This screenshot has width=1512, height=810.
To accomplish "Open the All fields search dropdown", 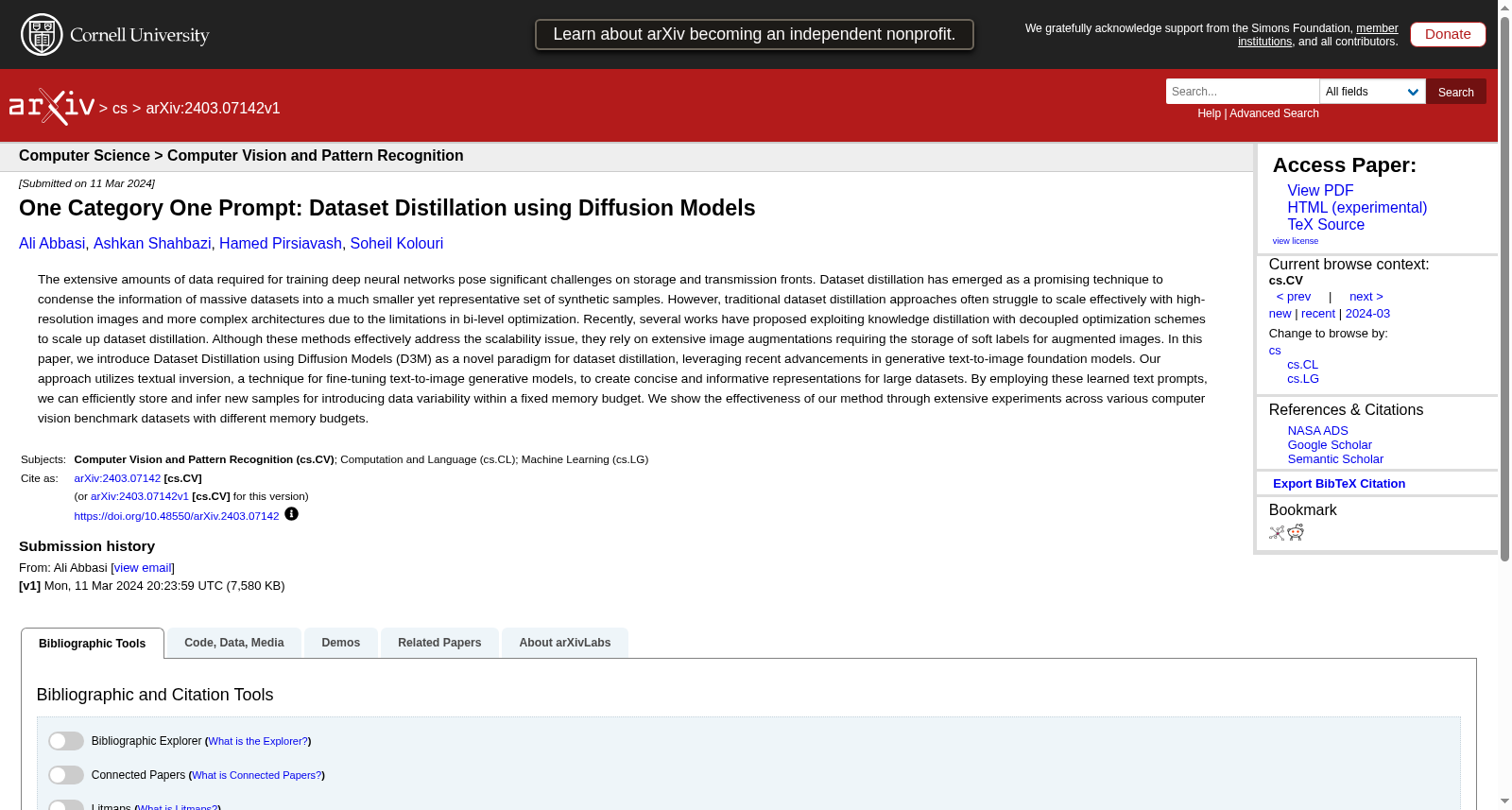I will (1372, 92).
